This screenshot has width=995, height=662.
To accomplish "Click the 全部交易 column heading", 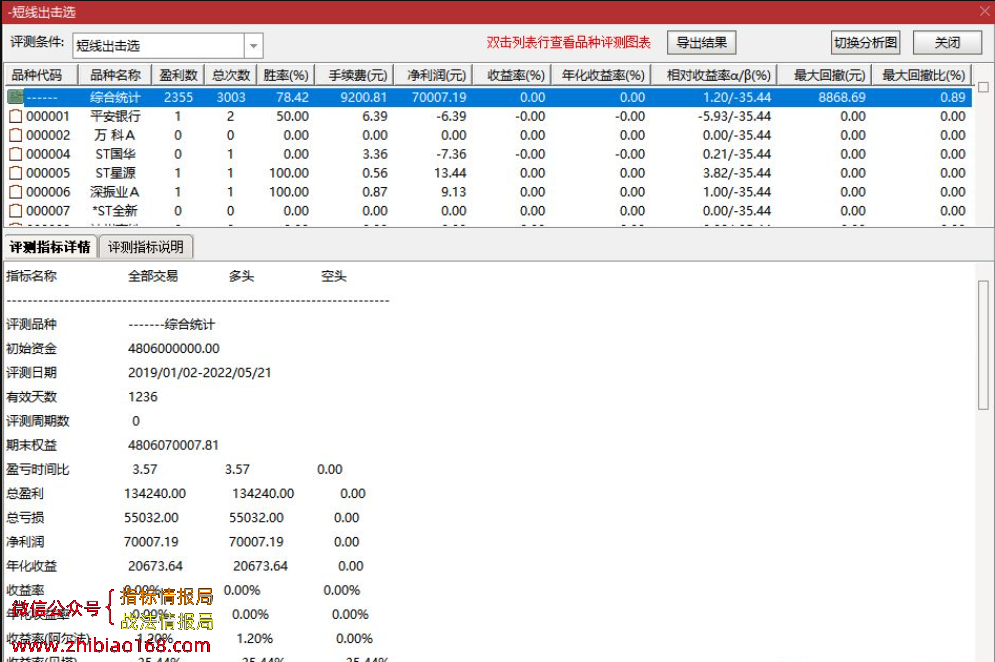I will tap(153, 276).
